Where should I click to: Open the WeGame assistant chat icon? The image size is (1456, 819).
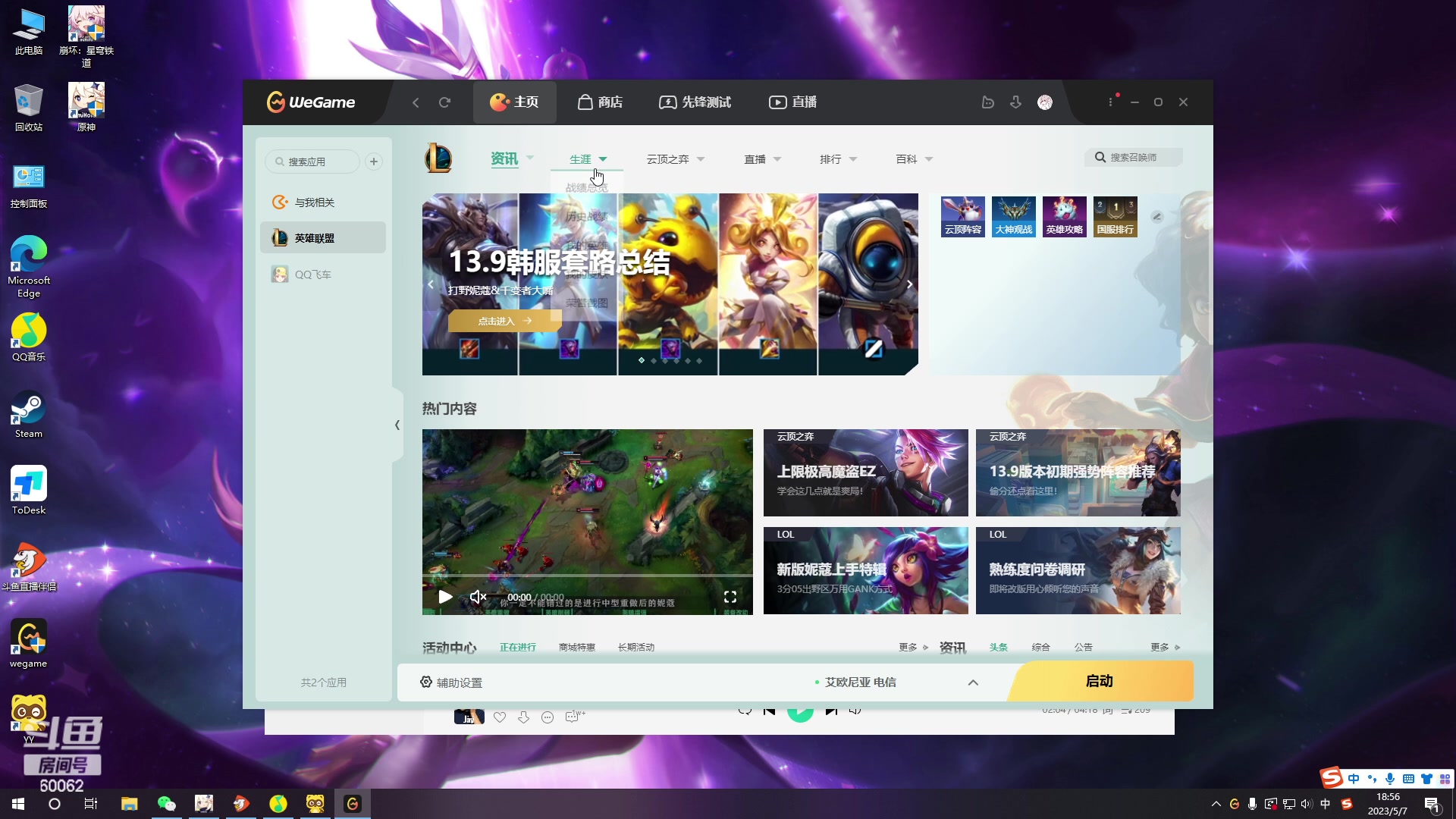987,102
